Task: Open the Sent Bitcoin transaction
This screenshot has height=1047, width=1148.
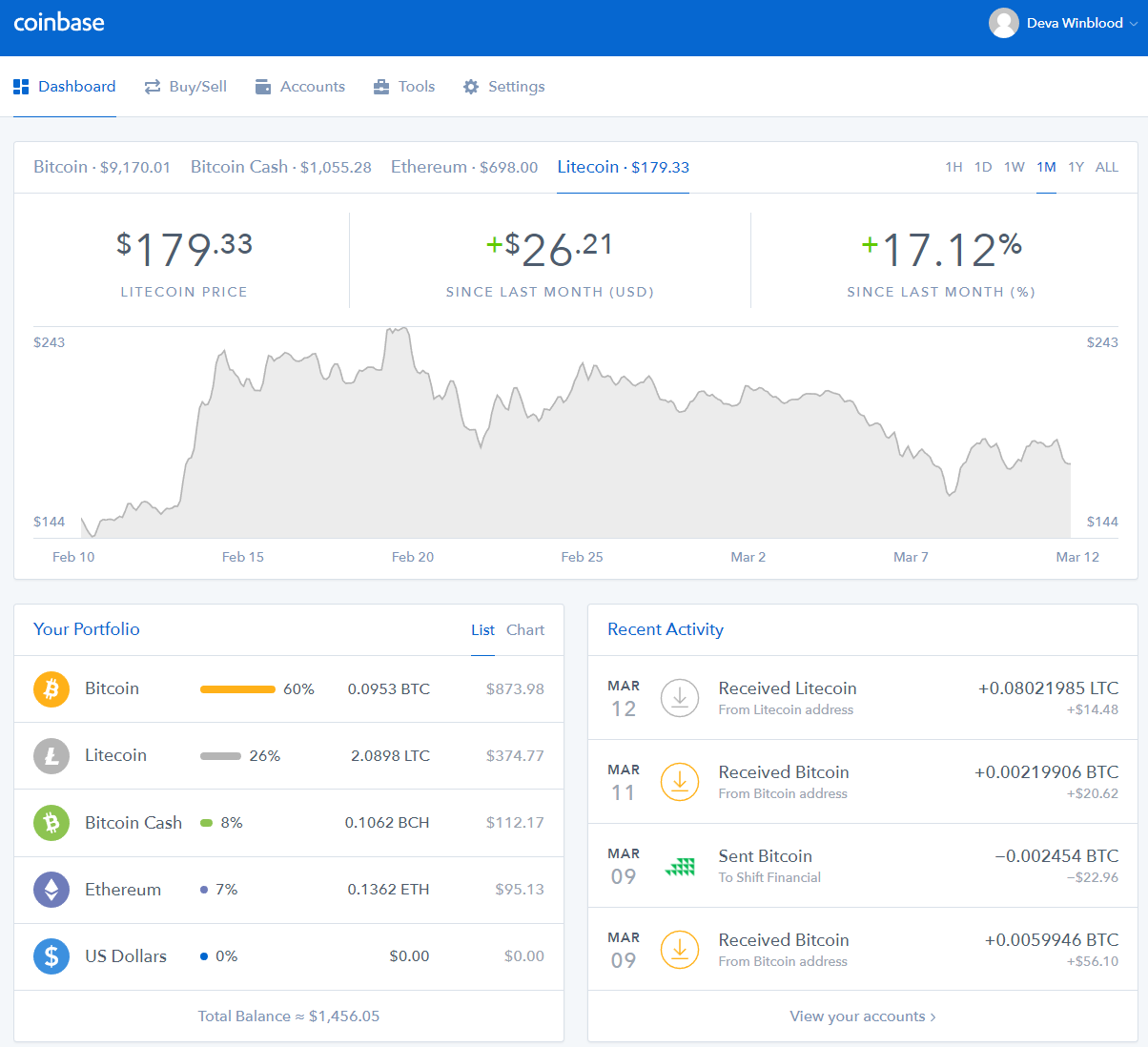Action: 863,866
